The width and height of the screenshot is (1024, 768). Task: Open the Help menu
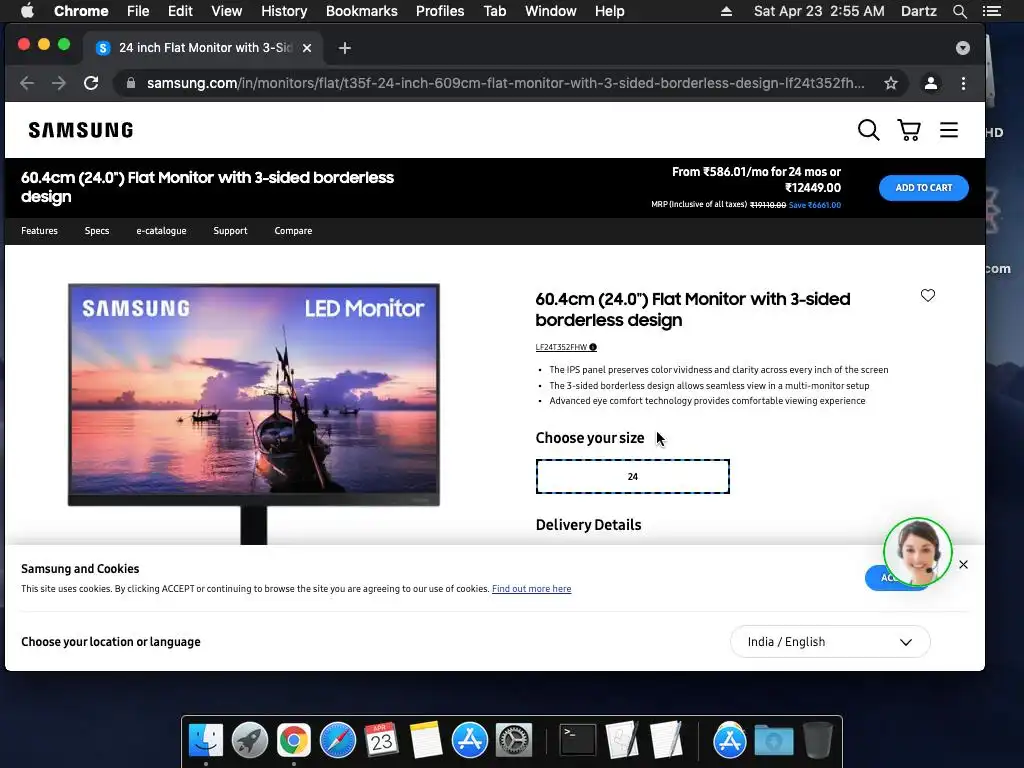[609, 11]
